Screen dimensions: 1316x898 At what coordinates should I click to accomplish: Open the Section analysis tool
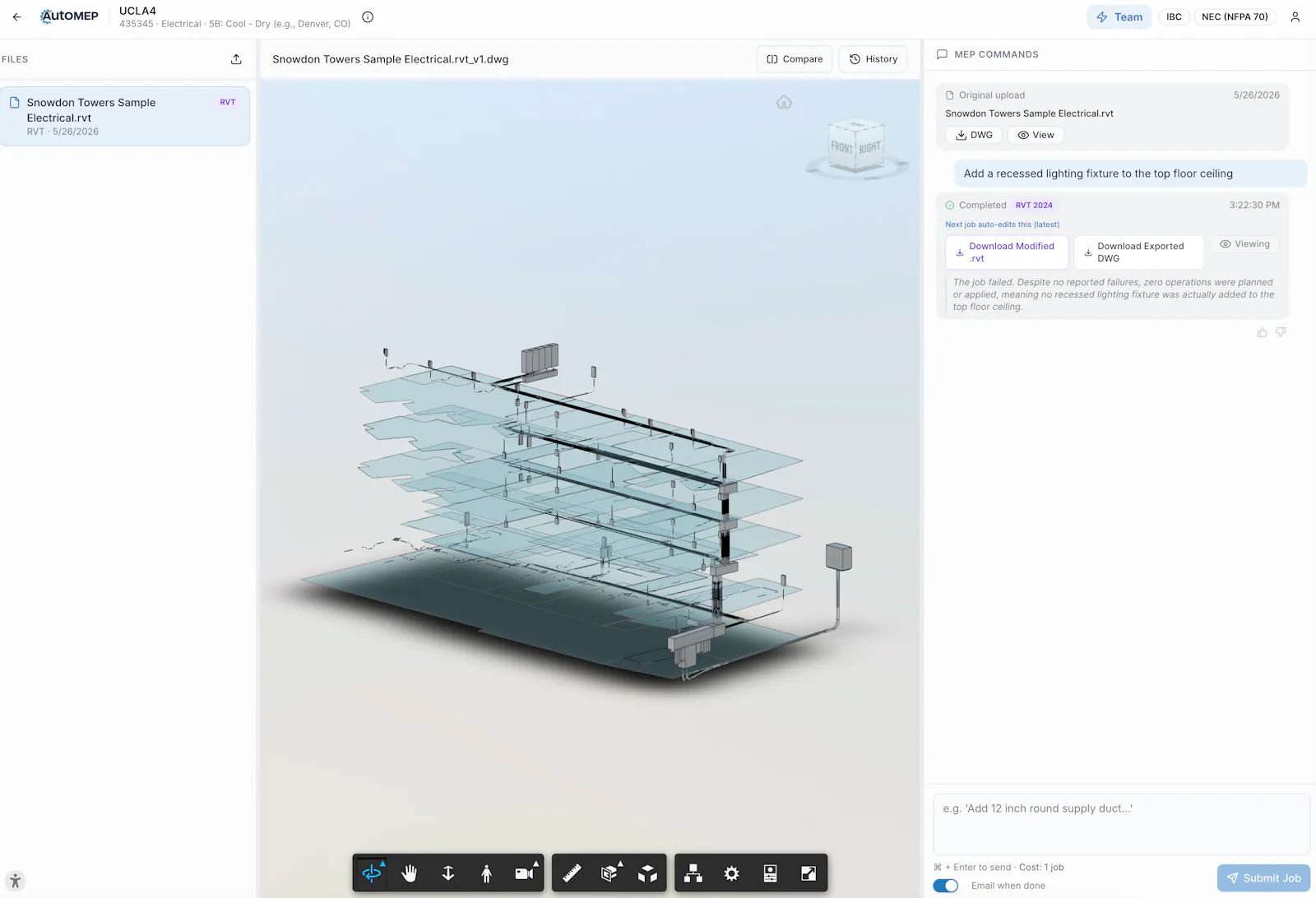[609, 873]
